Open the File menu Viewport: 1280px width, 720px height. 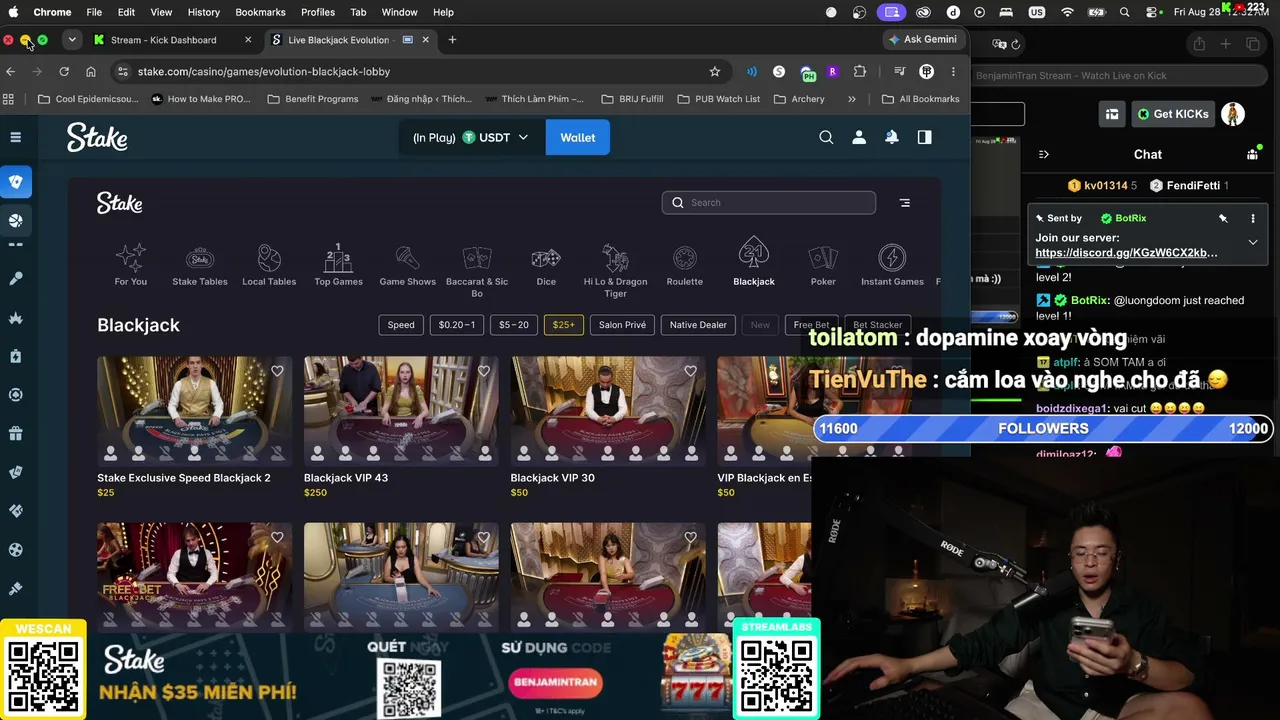point(94,12)
